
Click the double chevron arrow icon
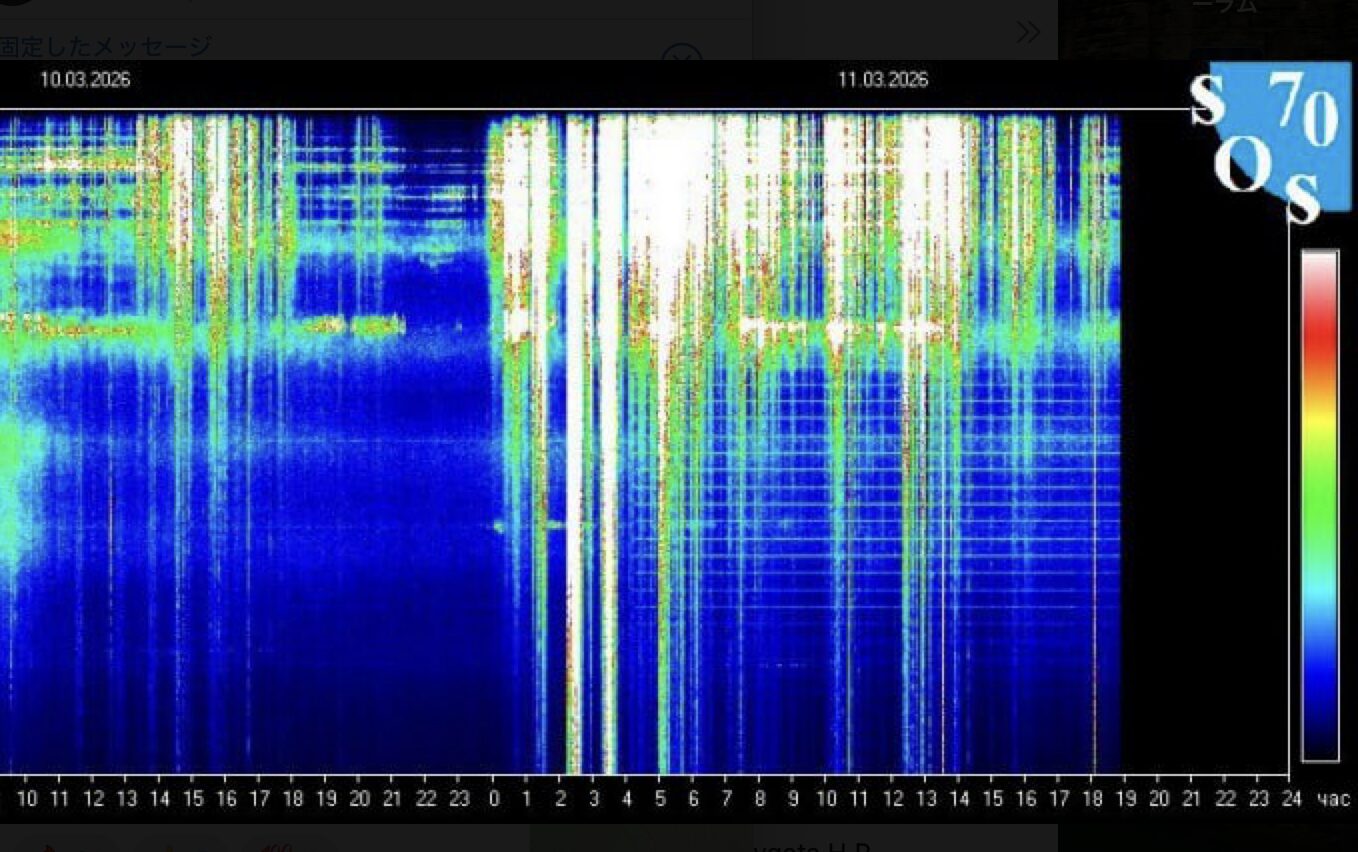tap(1027, 32)
